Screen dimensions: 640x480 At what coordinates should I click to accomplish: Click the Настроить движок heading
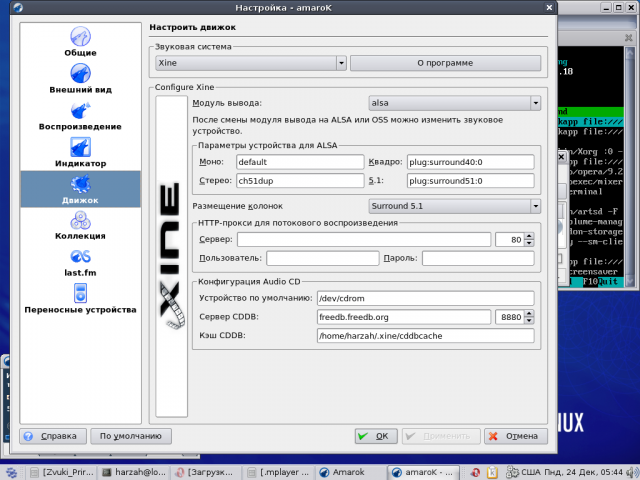192,27
